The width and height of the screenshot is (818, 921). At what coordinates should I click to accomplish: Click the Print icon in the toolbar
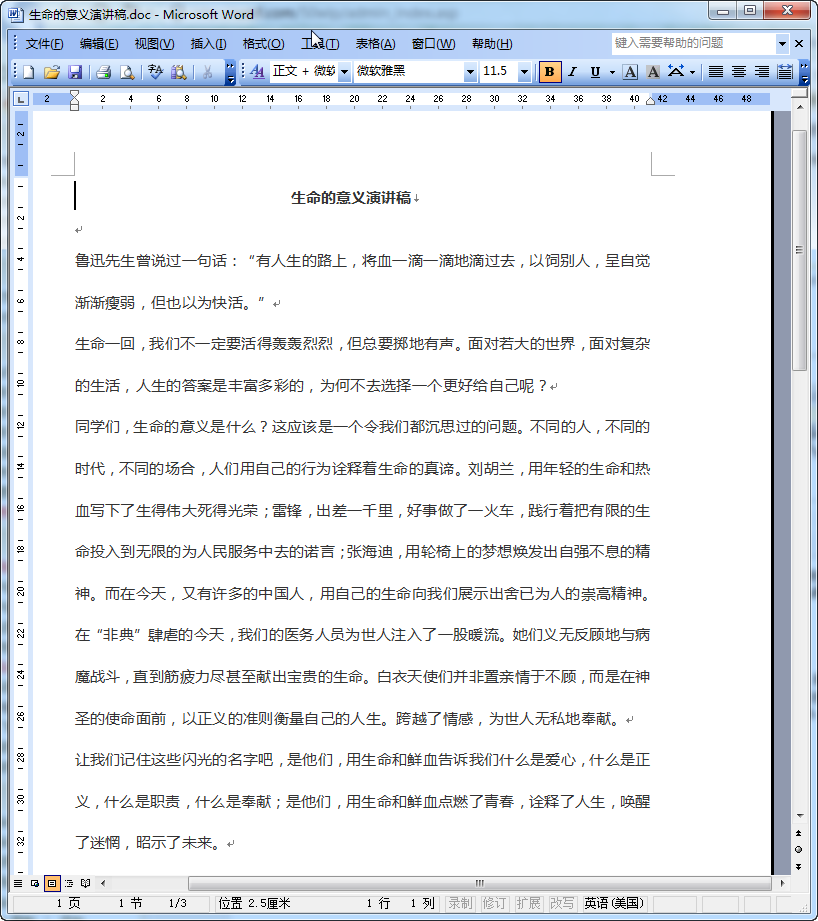click(x=103, y=72)
